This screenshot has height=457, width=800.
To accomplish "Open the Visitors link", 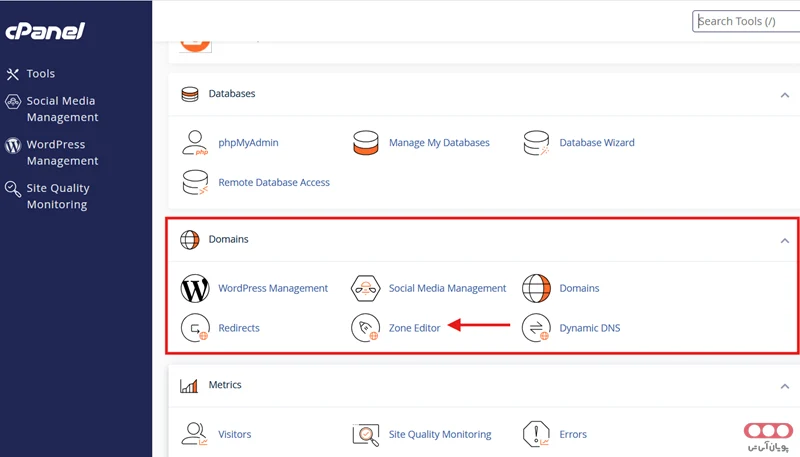I will pos(235,435).
